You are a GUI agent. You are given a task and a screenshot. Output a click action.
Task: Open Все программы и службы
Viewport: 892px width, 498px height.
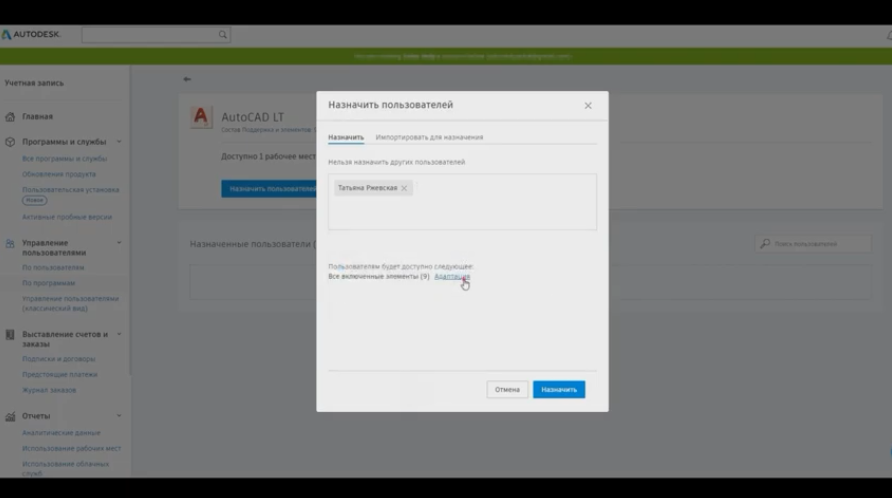(x=64, y=159)
